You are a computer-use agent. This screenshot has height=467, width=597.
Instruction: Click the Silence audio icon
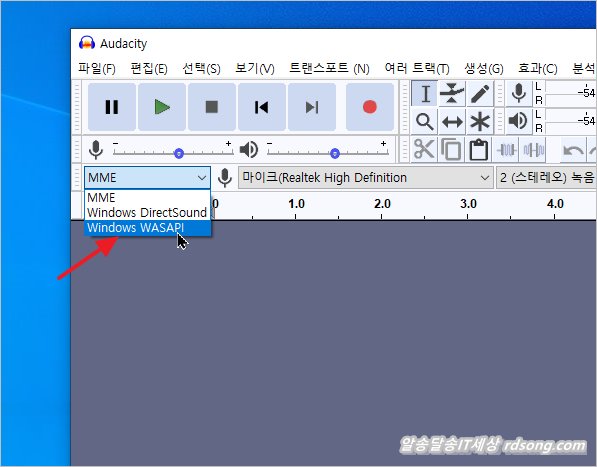(x=533, y=149)
